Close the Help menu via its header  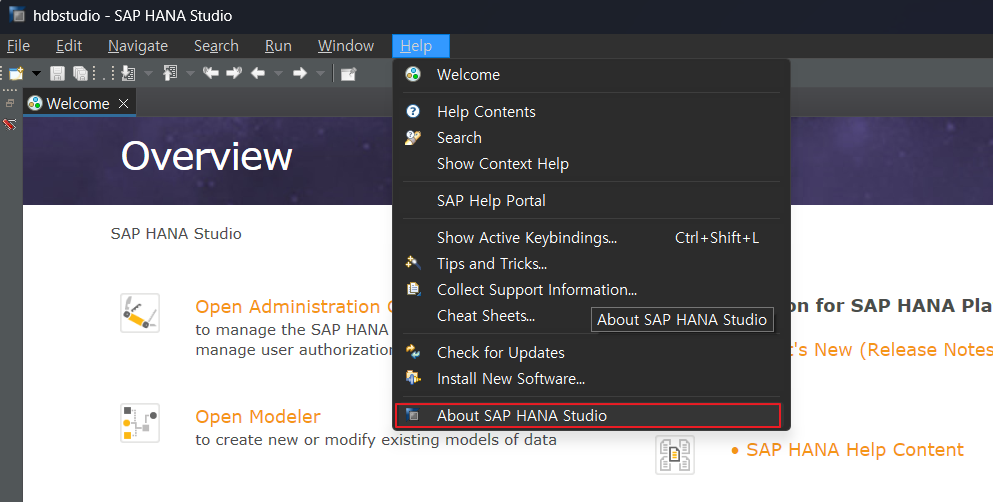pyautogui.click(x=421, y=46)
